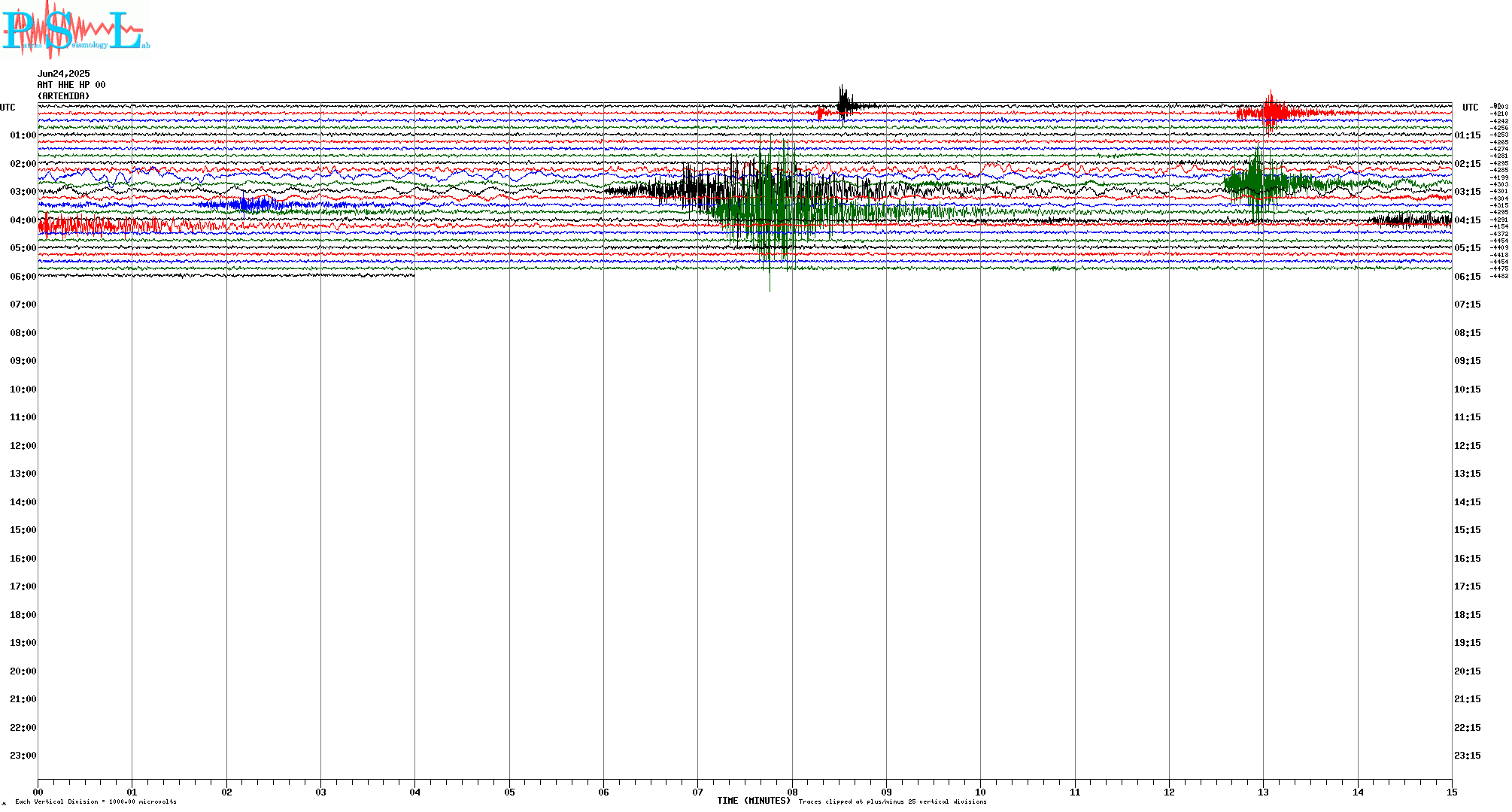Select the -4482 offset value
Screen dimensions: 1512x812
[x=1499, y=276]
